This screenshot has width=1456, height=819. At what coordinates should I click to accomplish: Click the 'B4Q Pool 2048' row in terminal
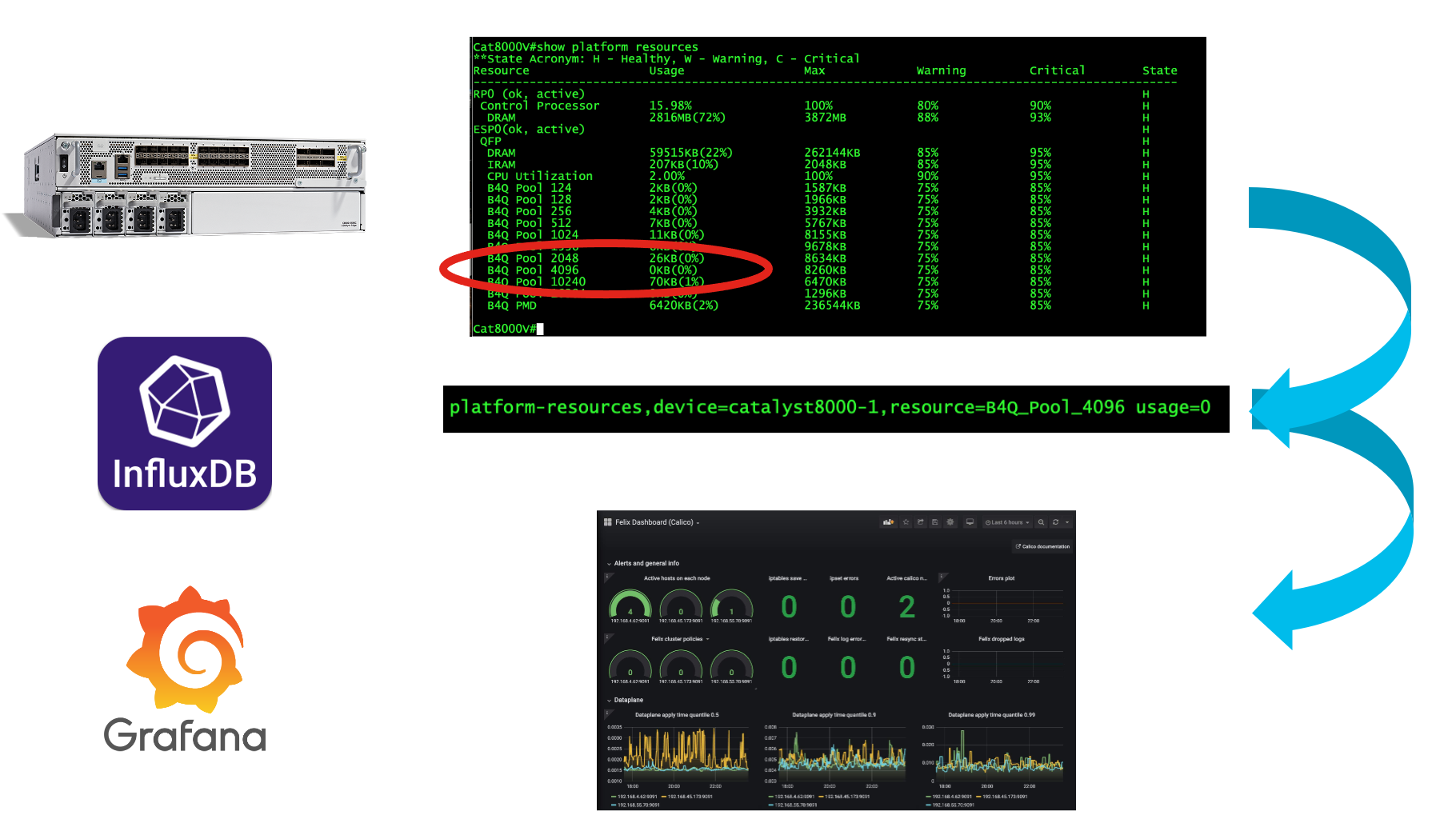[x=818, y=258]
